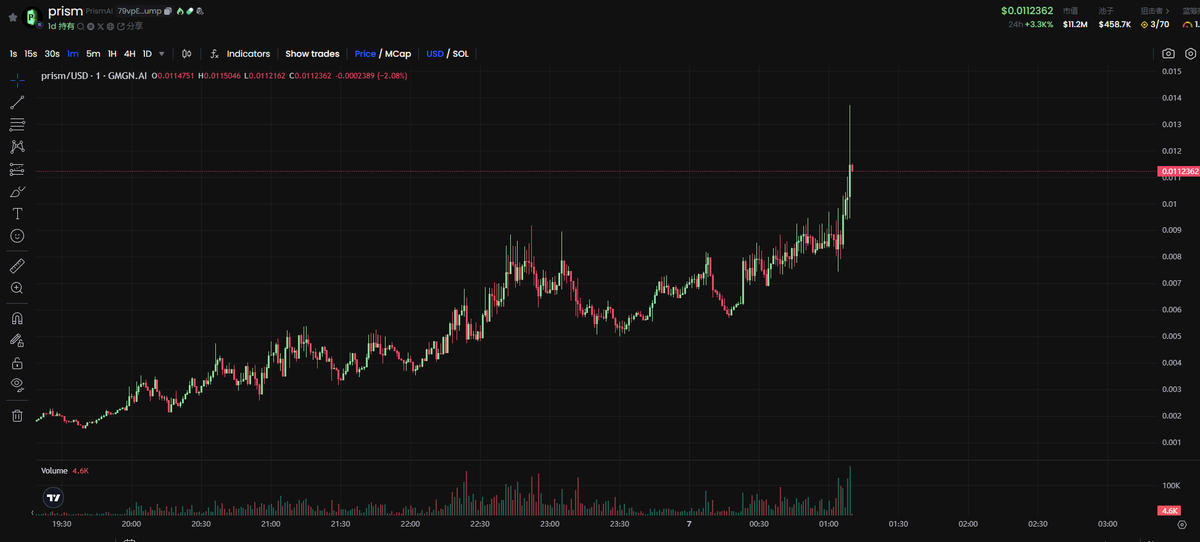
Task: Select the 1H timeframe
Action: 112,54
